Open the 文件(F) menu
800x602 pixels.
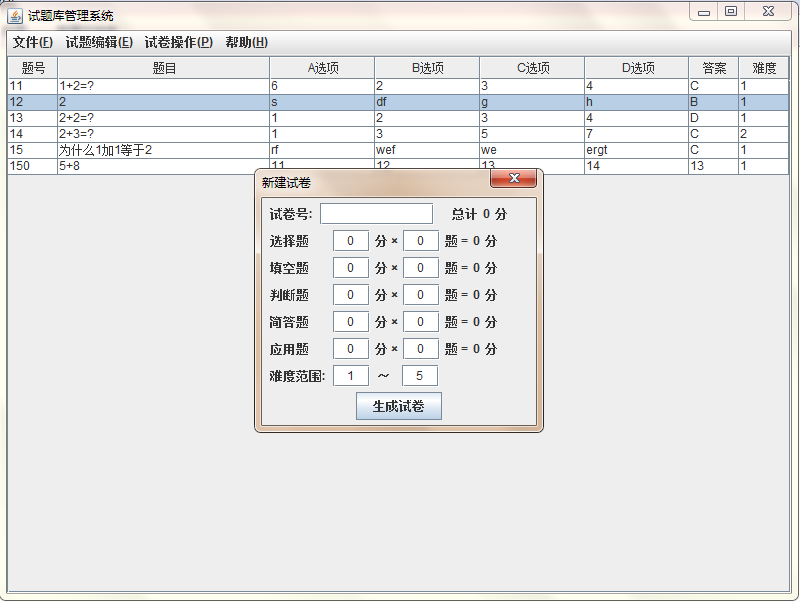click(x=33, y=42)
